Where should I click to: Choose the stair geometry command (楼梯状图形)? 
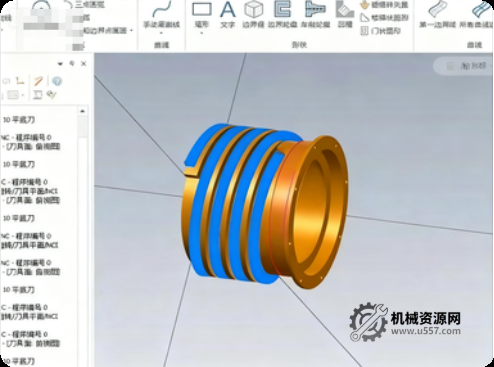click(384, 18)
